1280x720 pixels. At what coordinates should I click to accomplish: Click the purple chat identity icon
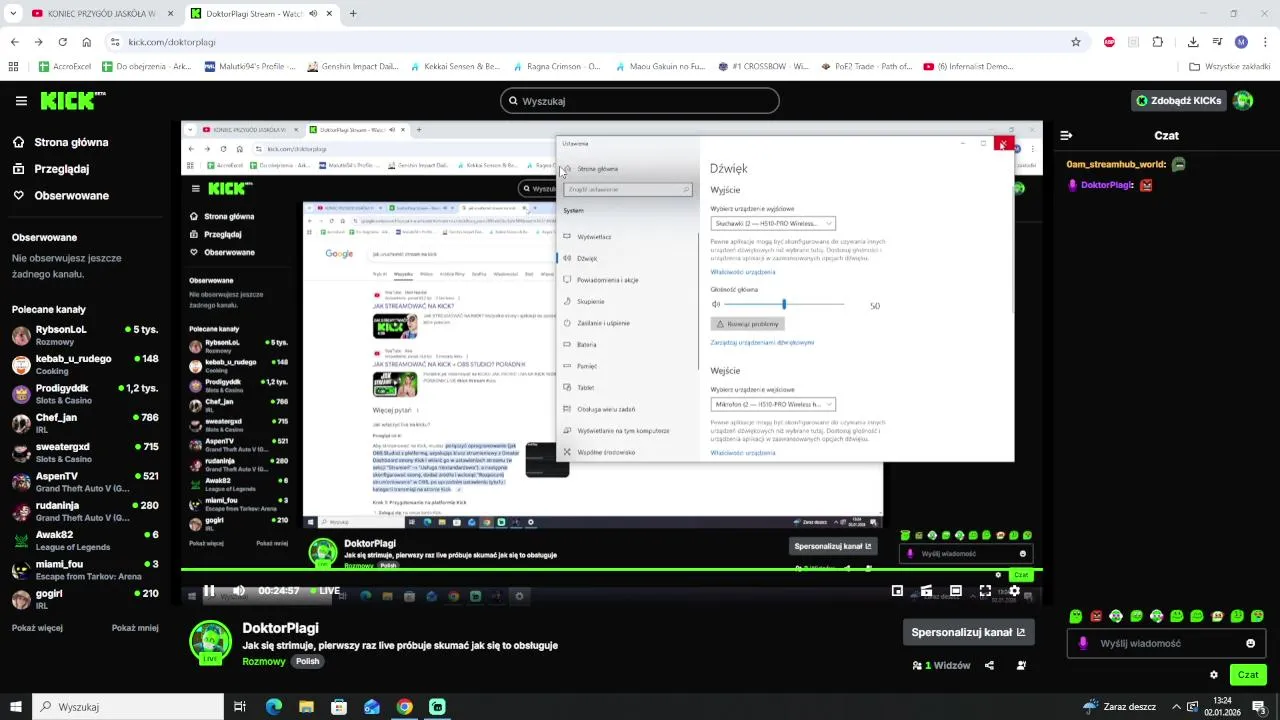[x=1082, y=643]
